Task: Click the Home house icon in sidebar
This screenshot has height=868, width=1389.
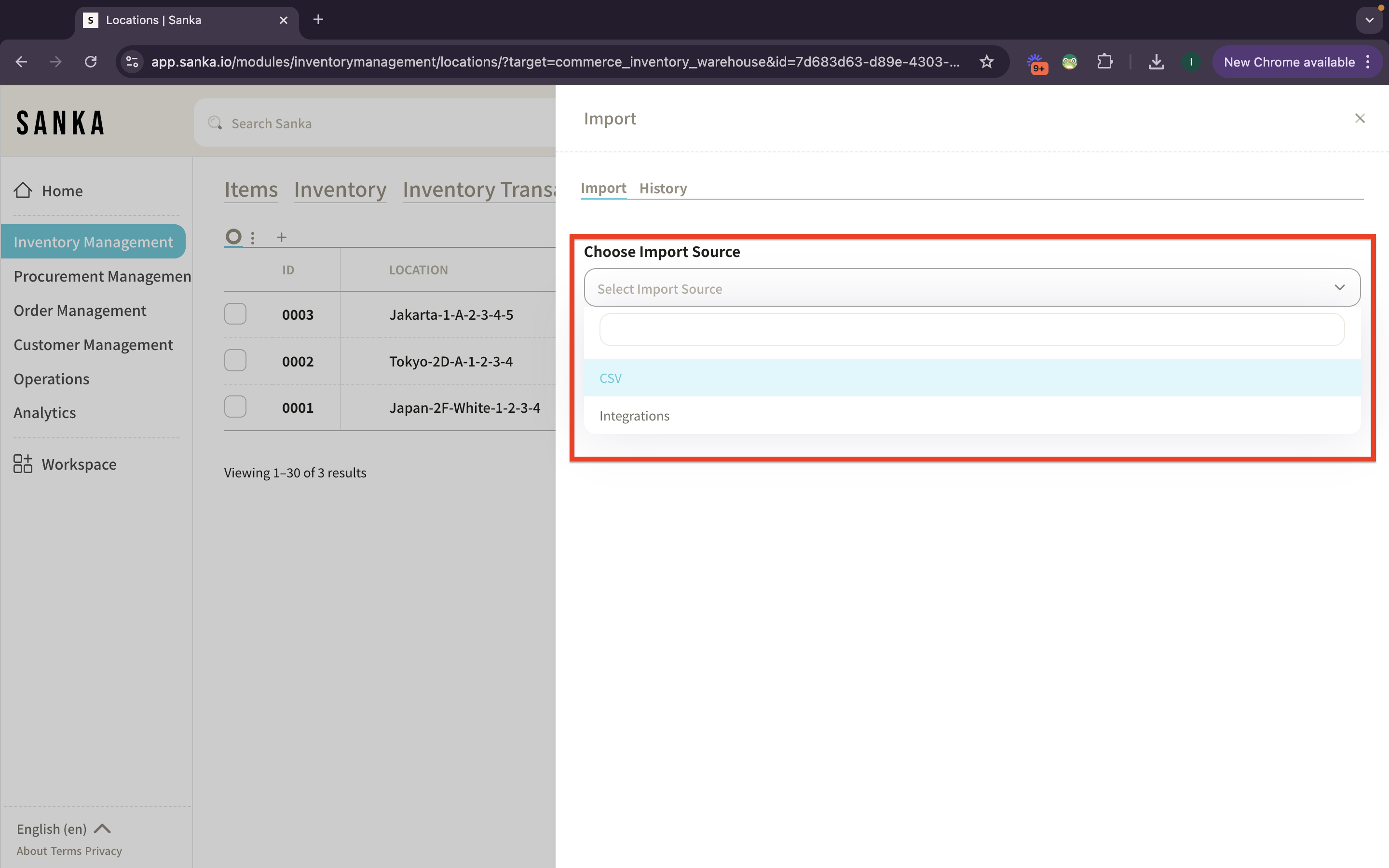Action: [23, 190]
